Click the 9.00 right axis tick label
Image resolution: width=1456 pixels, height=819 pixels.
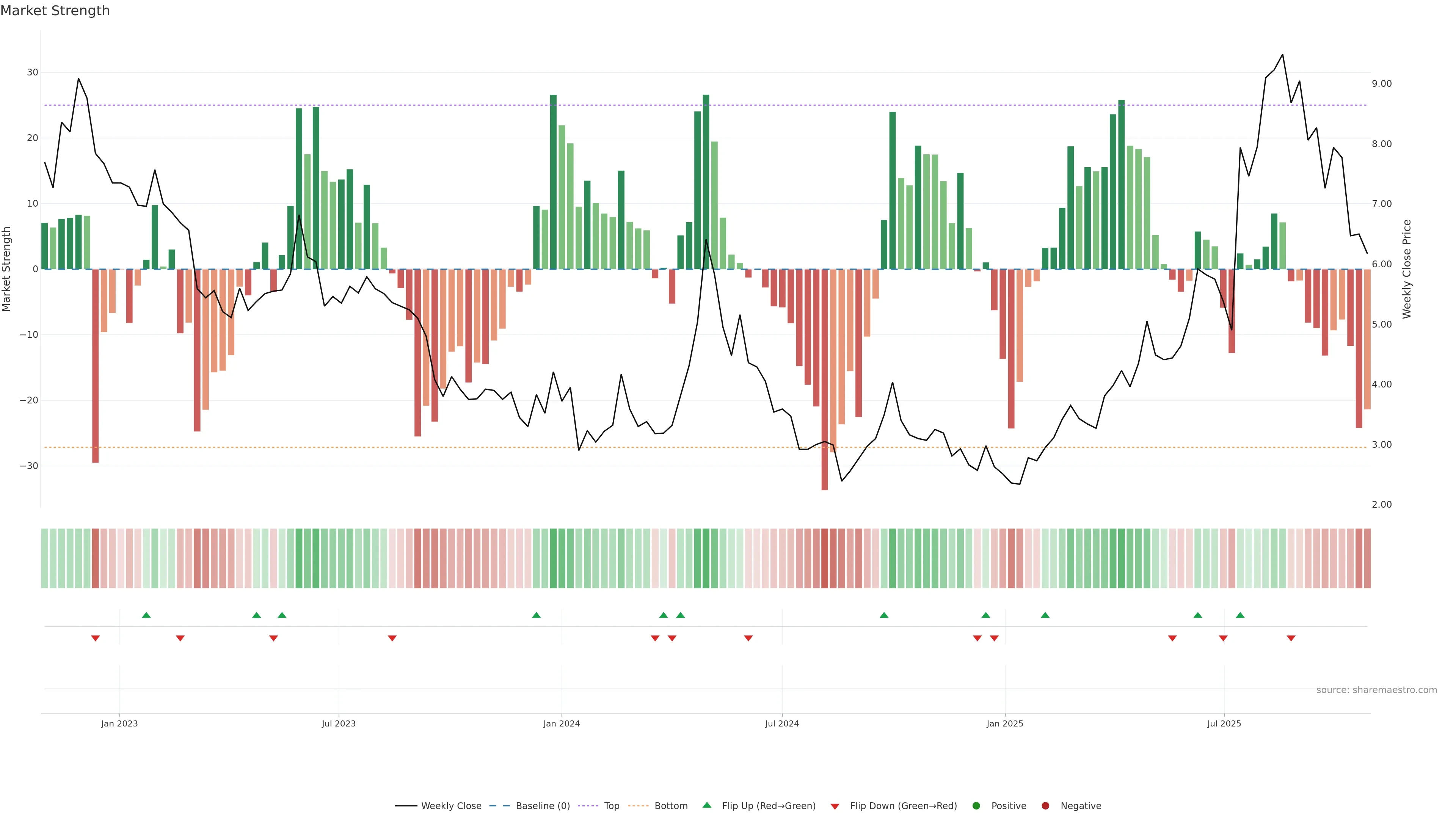pos(1381,84)
